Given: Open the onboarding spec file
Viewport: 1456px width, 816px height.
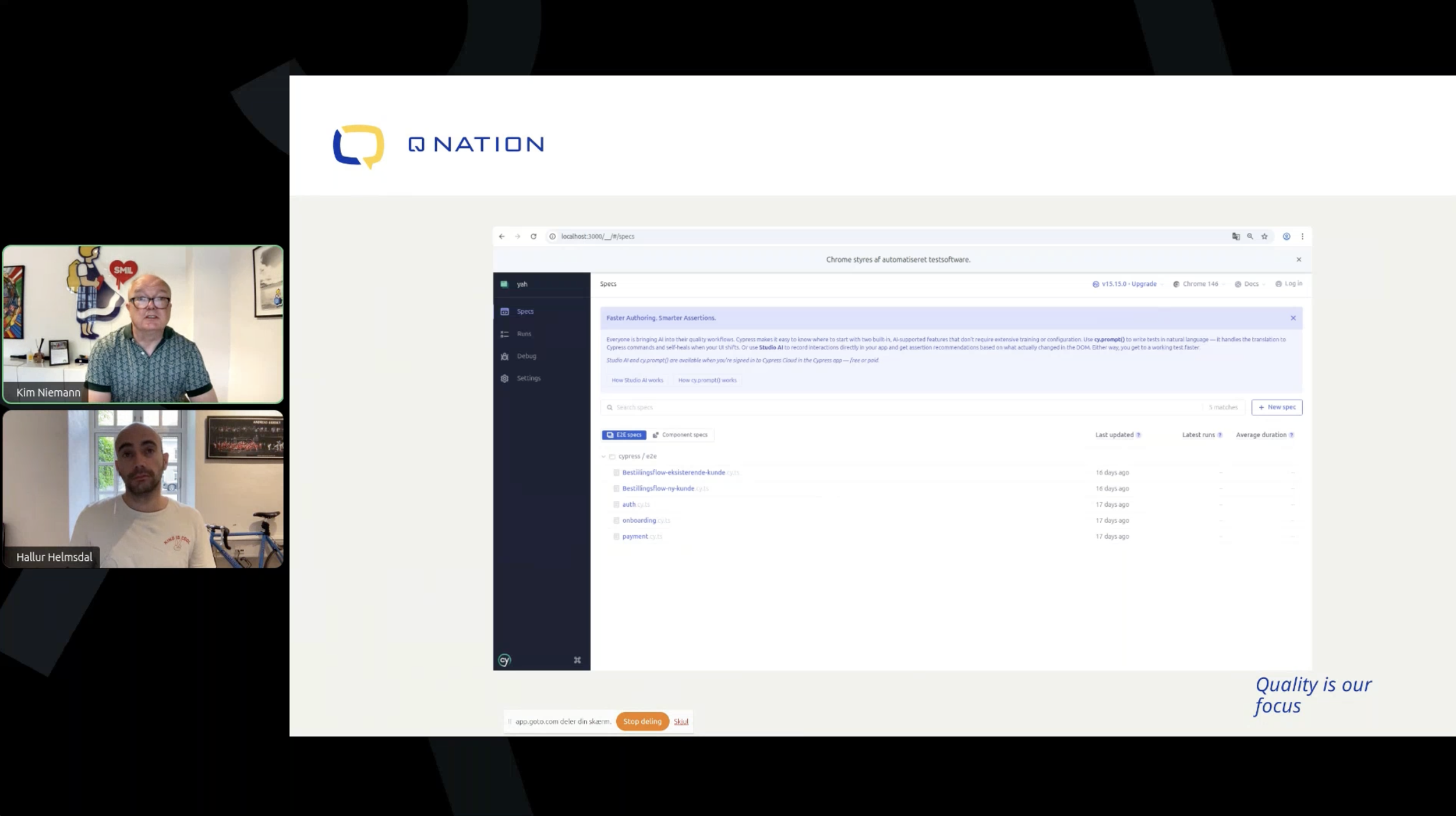Looking at the screenshot, I should [x=646, y=521].
